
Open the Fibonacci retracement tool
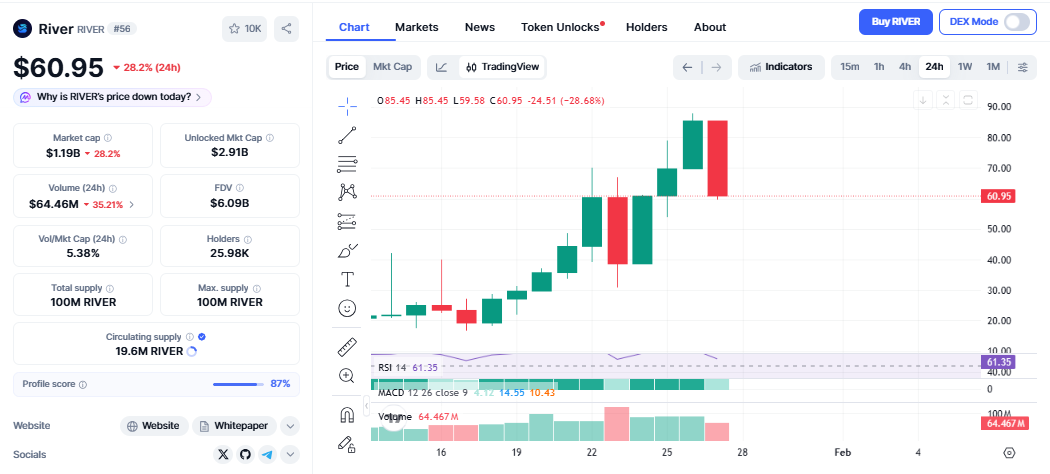347,163
